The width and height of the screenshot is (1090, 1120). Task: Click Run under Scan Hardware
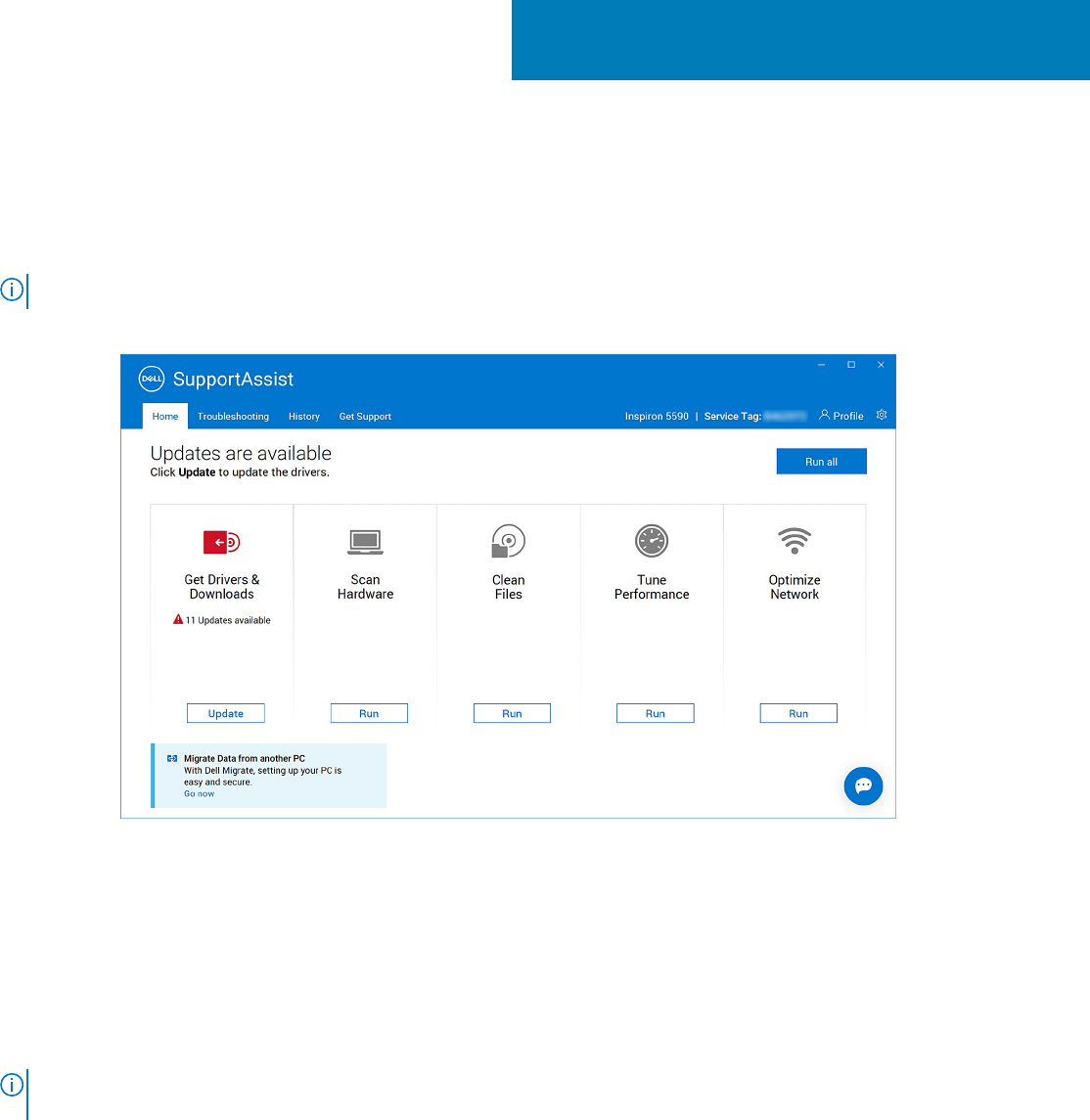tap(369, 713)
